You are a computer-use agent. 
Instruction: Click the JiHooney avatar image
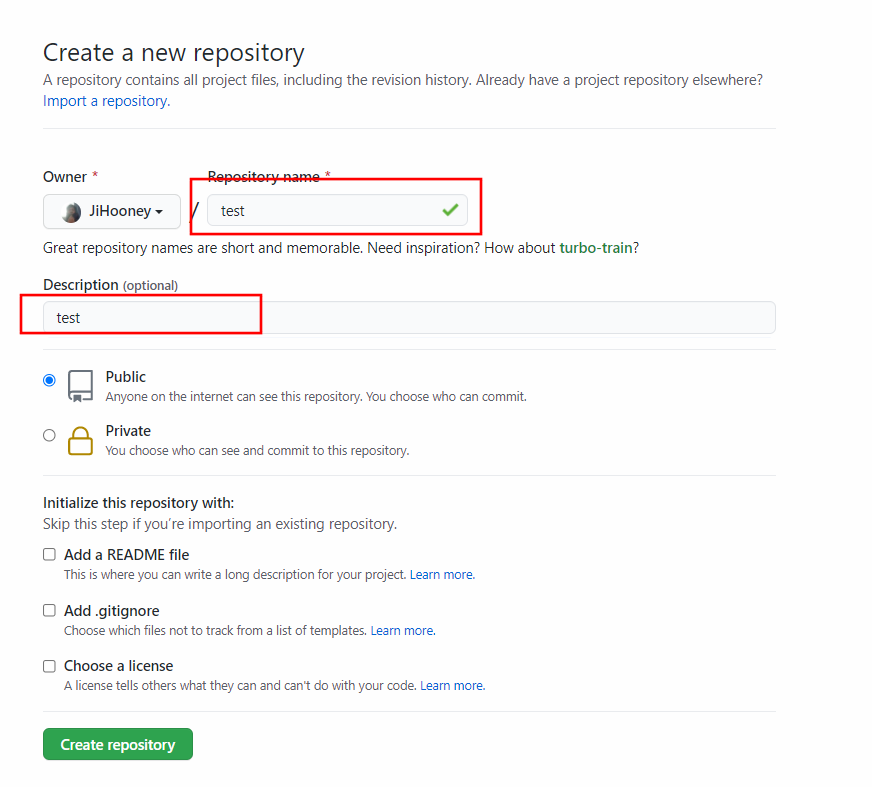[x=71, y=212]
